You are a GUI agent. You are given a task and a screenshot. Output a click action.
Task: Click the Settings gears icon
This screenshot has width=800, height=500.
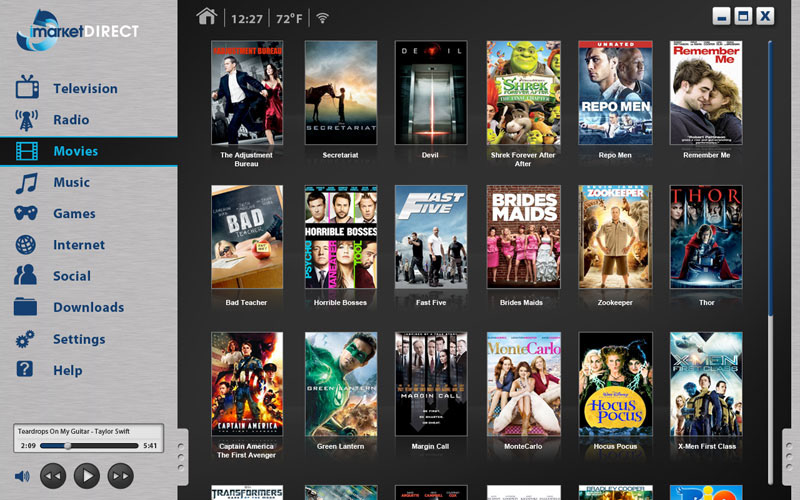25,339
